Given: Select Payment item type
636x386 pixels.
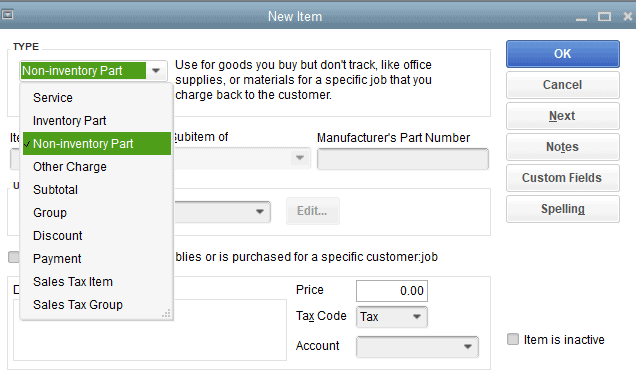Looking at the screenshot, I should [x=97, y=259].
